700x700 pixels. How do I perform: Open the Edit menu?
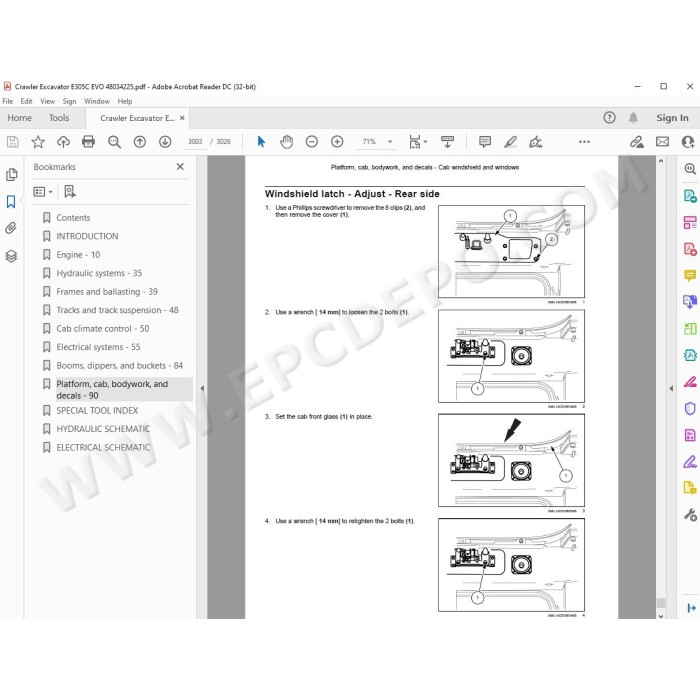[x=26, y=101]
